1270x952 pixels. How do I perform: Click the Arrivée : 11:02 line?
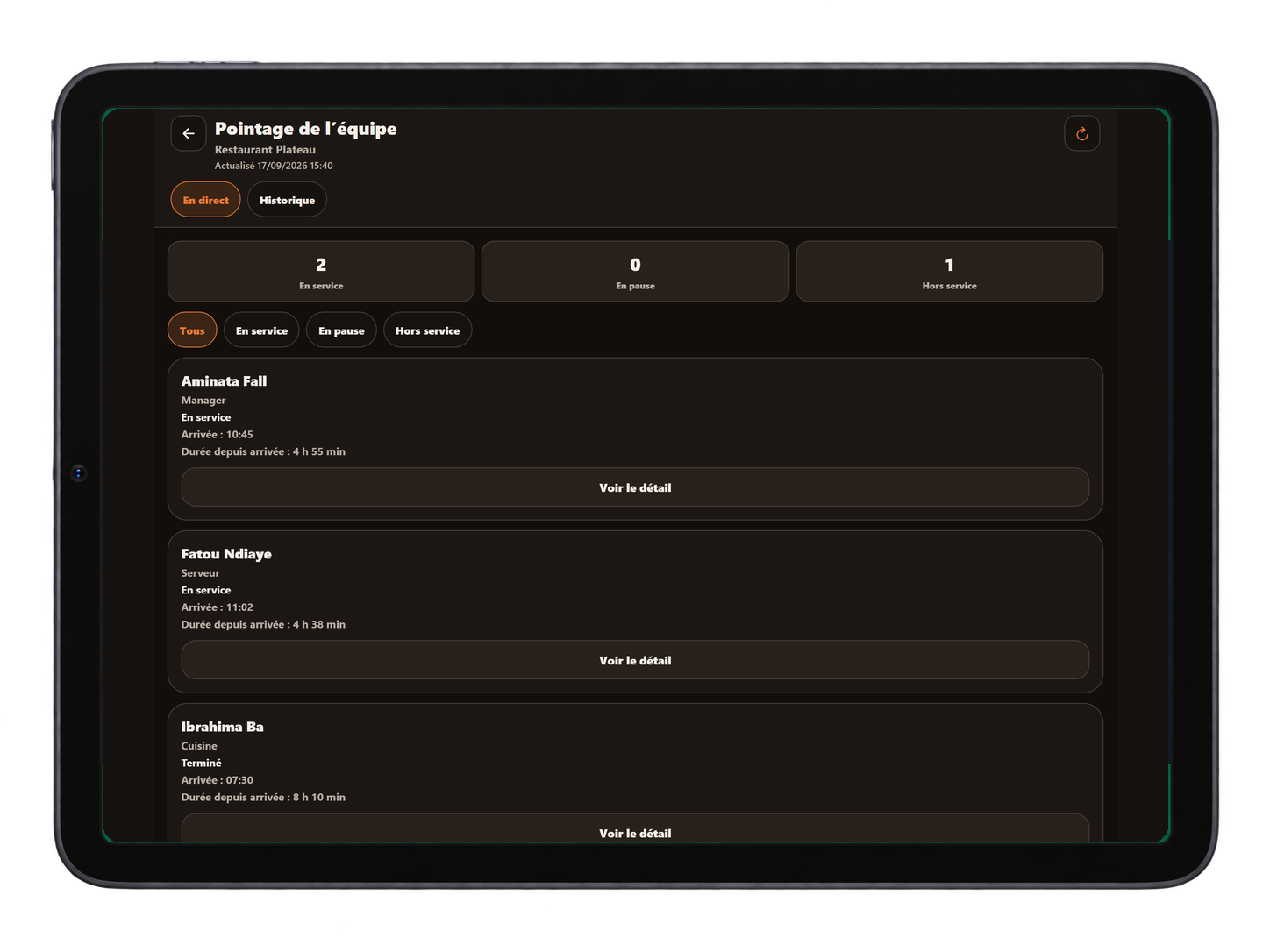[217, 607]
